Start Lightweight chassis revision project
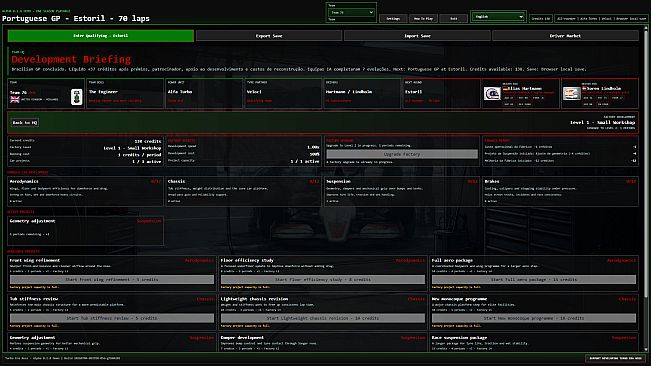This screenshot has width=651, height=366. click(323, 318)
